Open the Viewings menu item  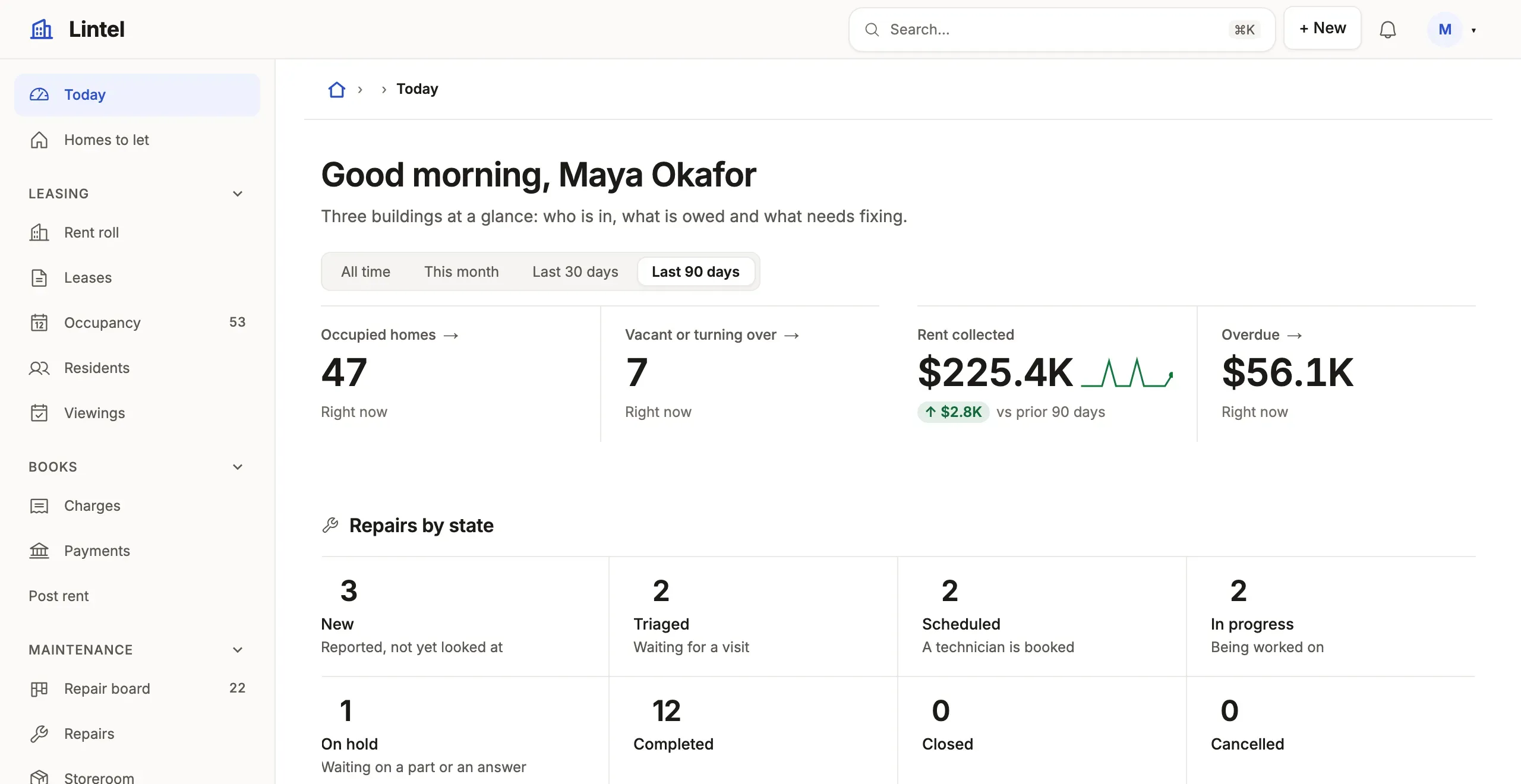click(x=137, y=413)
